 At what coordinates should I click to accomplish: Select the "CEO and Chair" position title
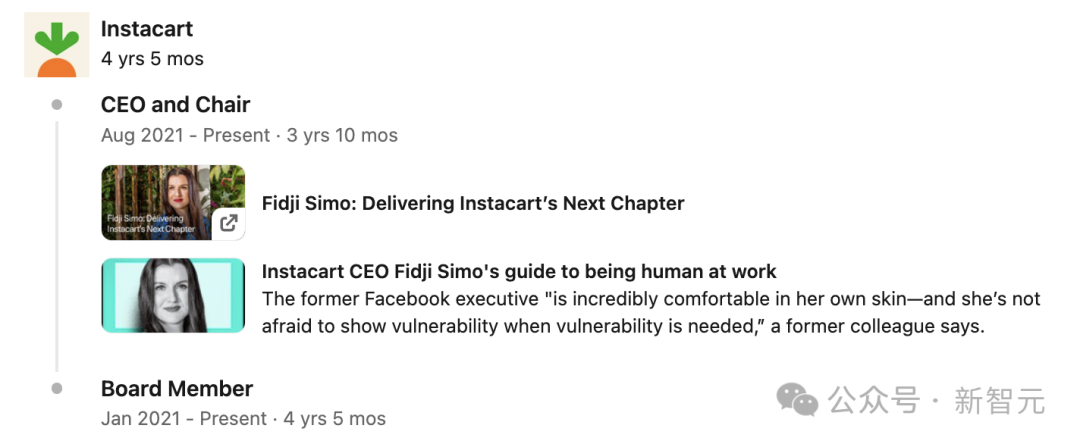click(175, 105)
